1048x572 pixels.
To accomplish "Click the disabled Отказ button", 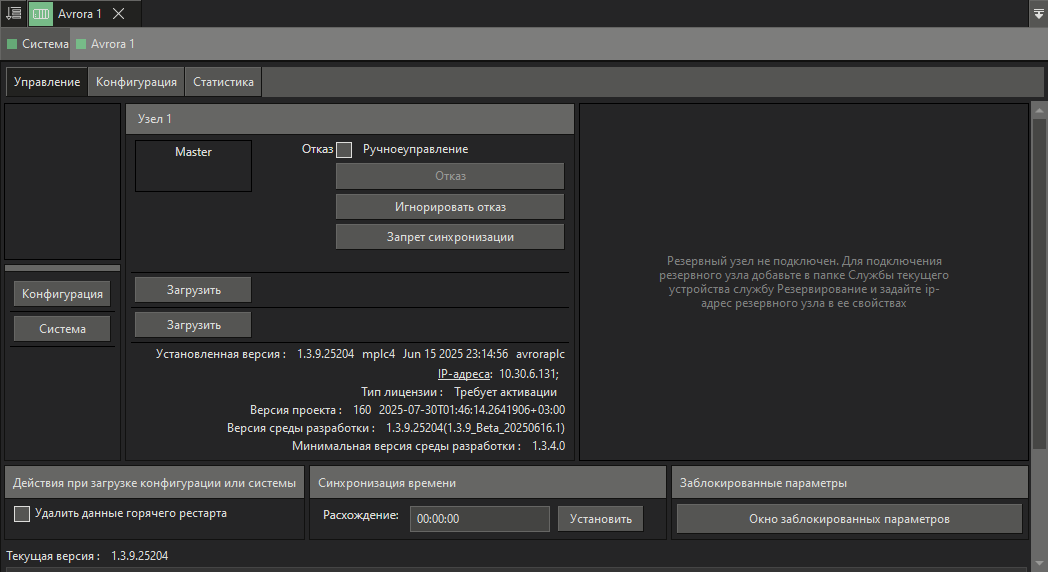I will point(450,176).
